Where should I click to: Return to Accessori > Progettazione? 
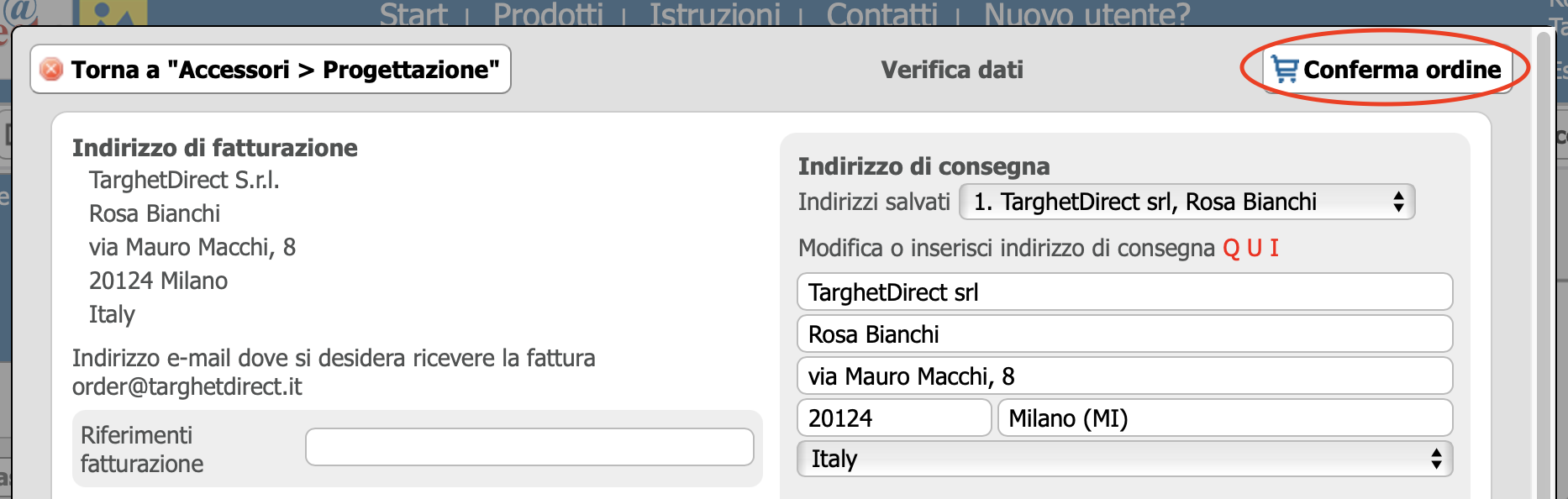[271, 69]
